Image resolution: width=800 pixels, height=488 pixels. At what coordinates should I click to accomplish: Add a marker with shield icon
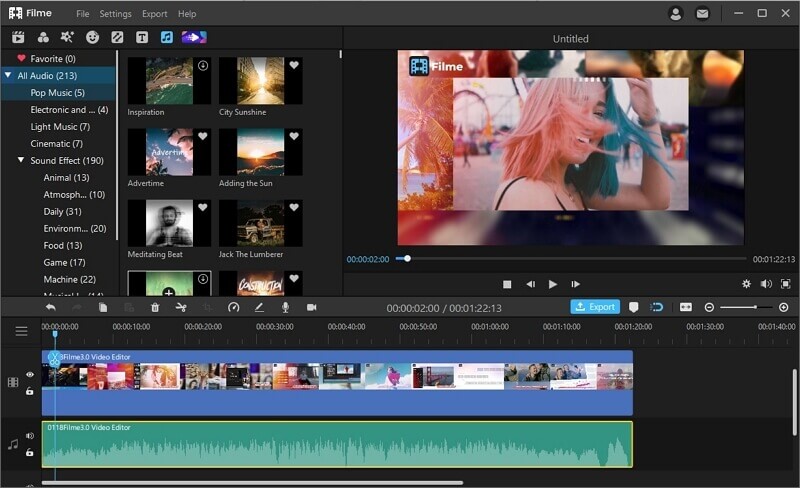[x=634, y=307]
